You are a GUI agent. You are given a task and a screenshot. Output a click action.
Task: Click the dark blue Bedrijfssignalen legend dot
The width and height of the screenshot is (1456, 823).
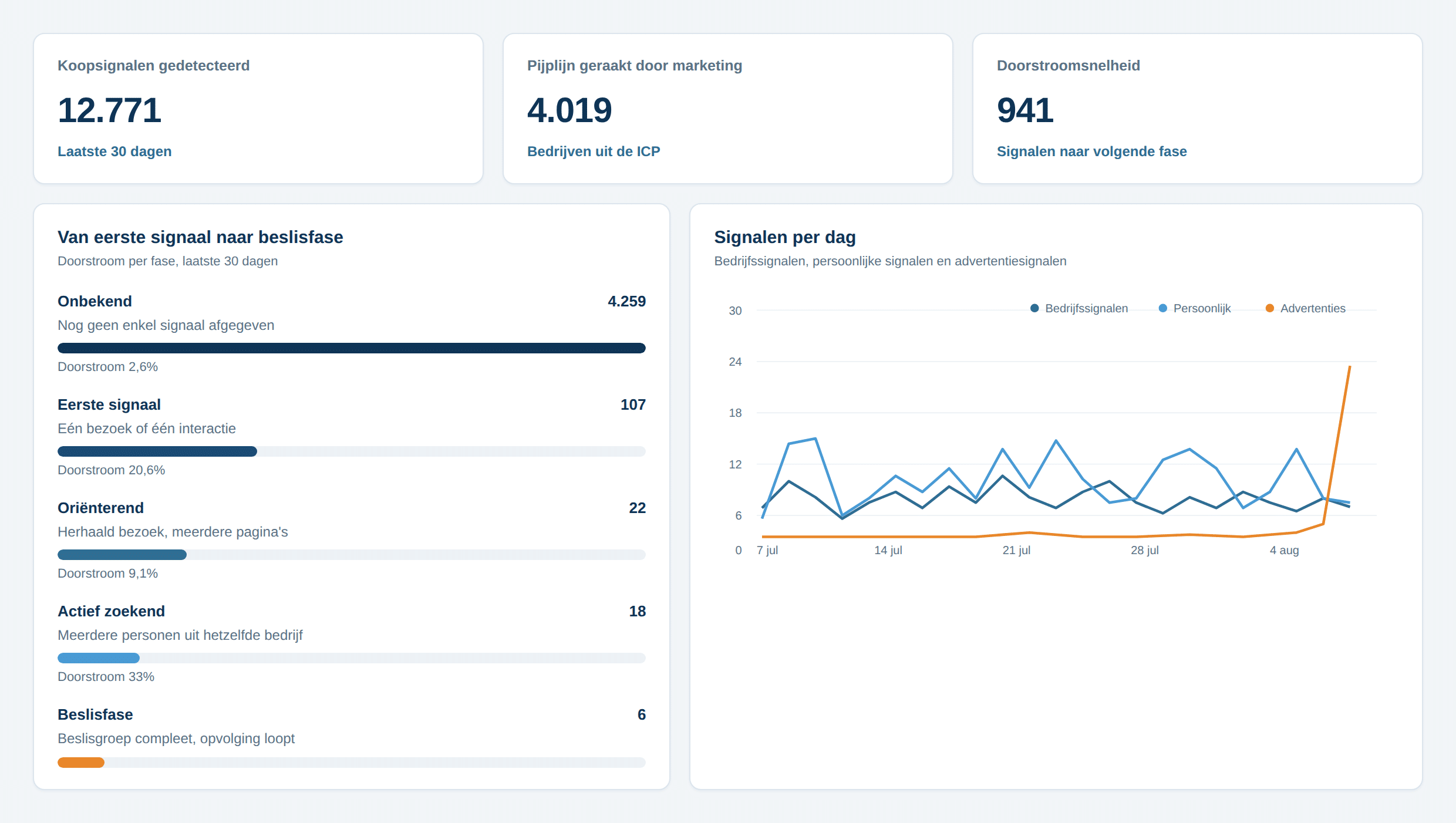pyautogui.click(x=1034, y=308)
